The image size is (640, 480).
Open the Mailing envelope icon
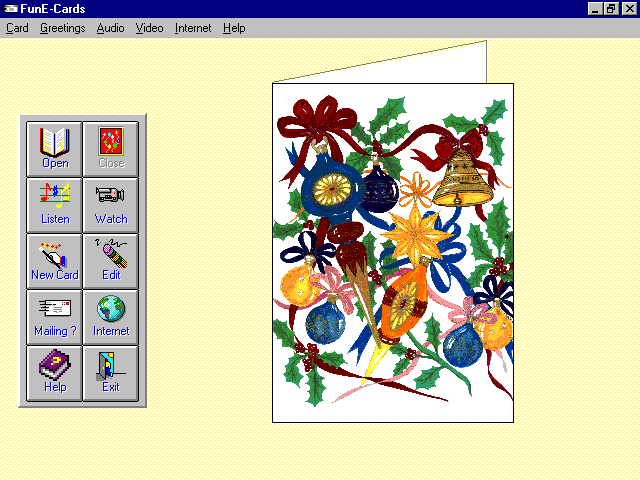pos(55,316)
